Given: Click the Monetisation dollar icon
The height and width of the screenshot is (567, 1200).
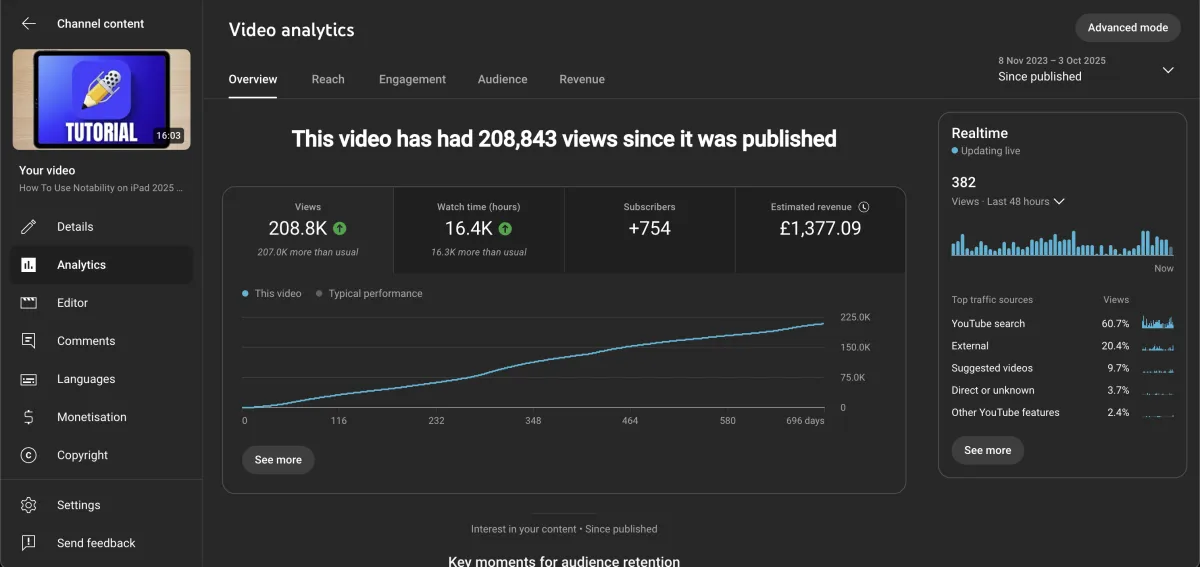Looking at the screenshot, I should point(29,417).
